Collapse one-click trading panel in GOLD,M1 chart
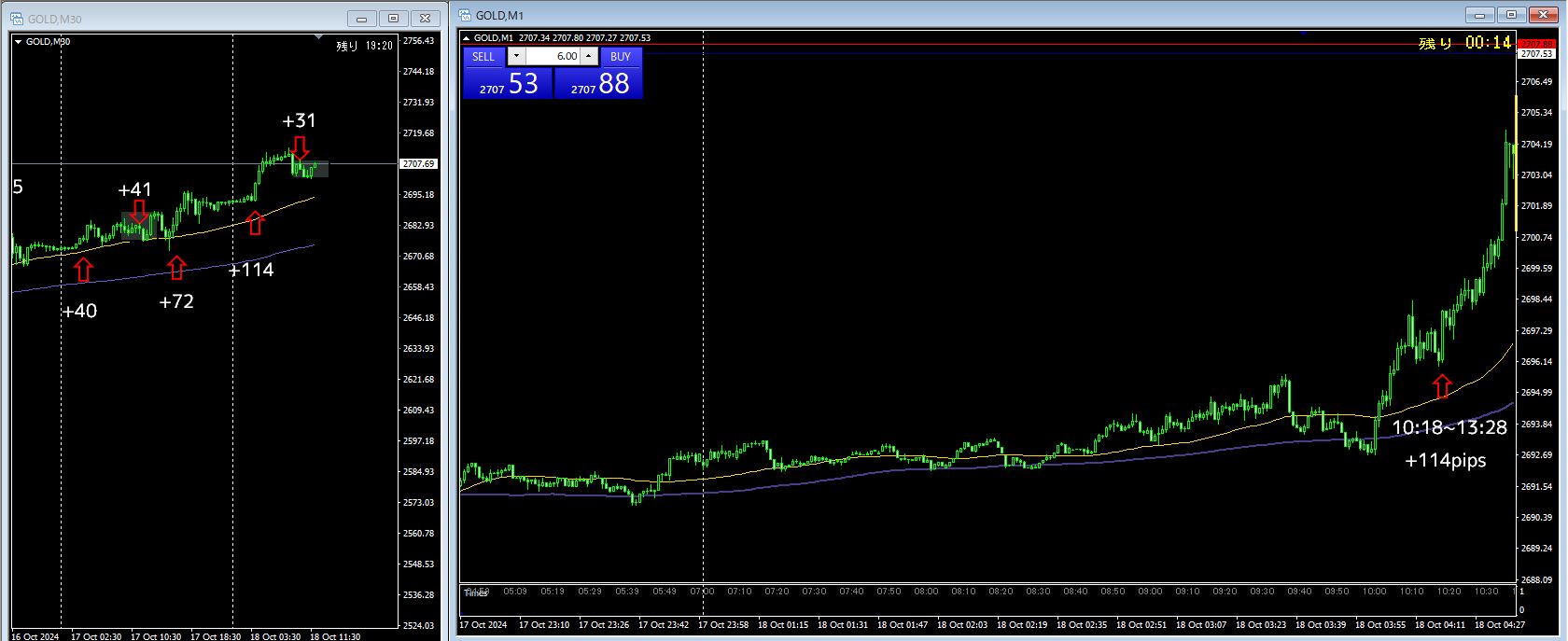The image size is (1568, 641). click(x=467, y=38)
